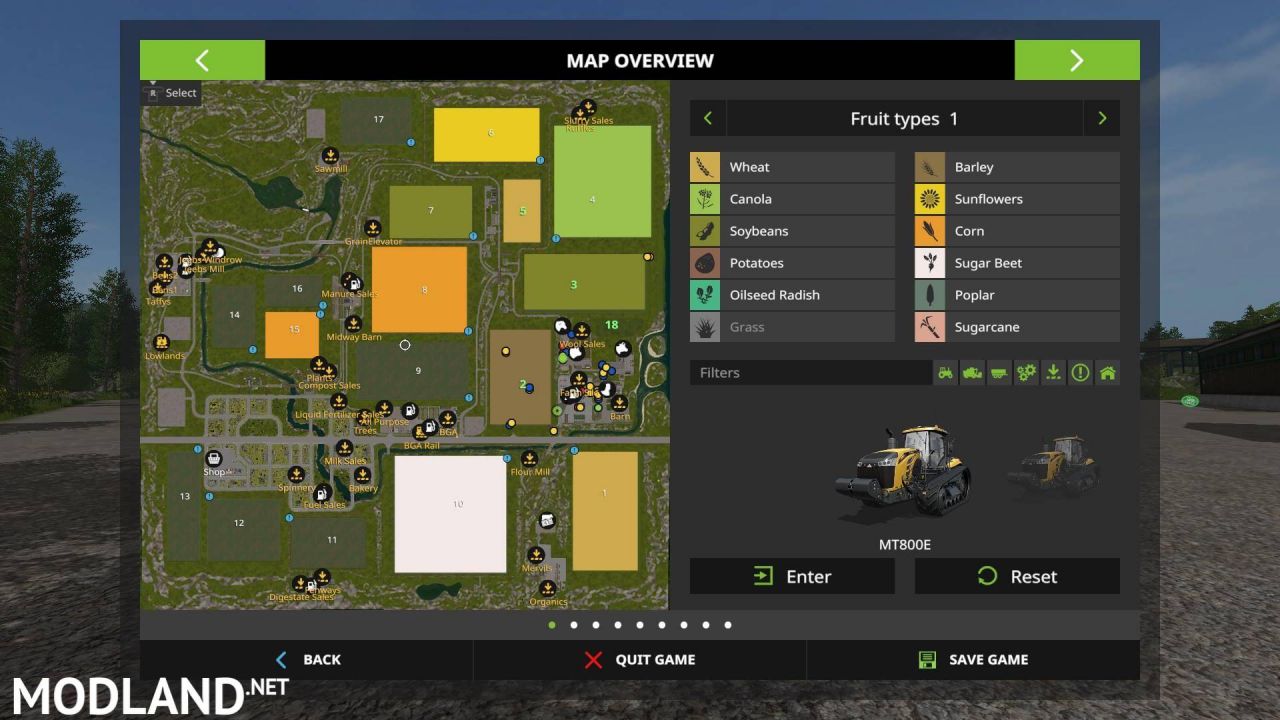The height and width of the screenshot is (720, 1280).
Task: Click the Compost Sales map icon
Action: pyautogui.click(x=329, y=372)
